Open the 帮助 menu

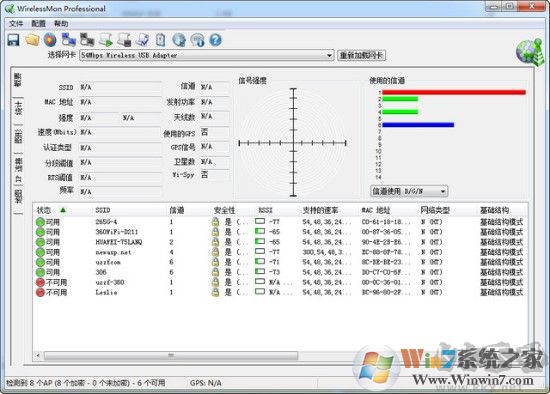[61, 24]
